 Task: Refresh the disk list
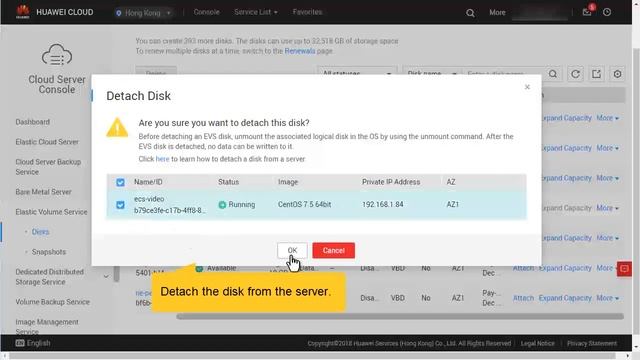click(575, 74)
